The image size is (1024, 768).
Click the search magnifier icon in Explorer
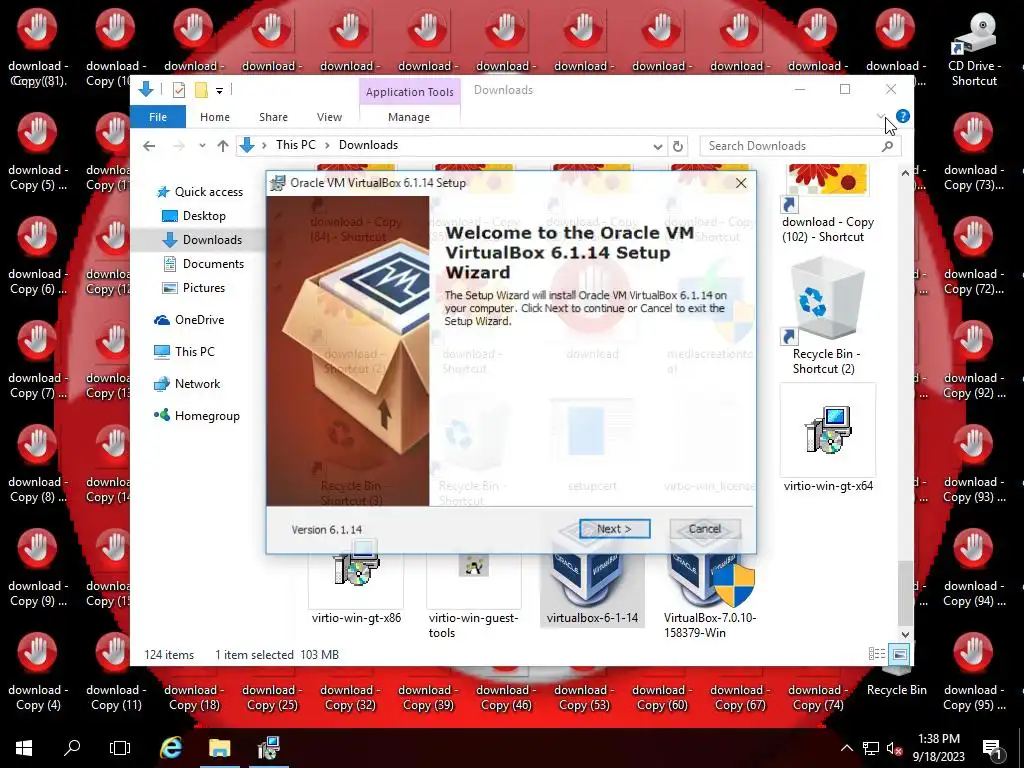[887, 146]
